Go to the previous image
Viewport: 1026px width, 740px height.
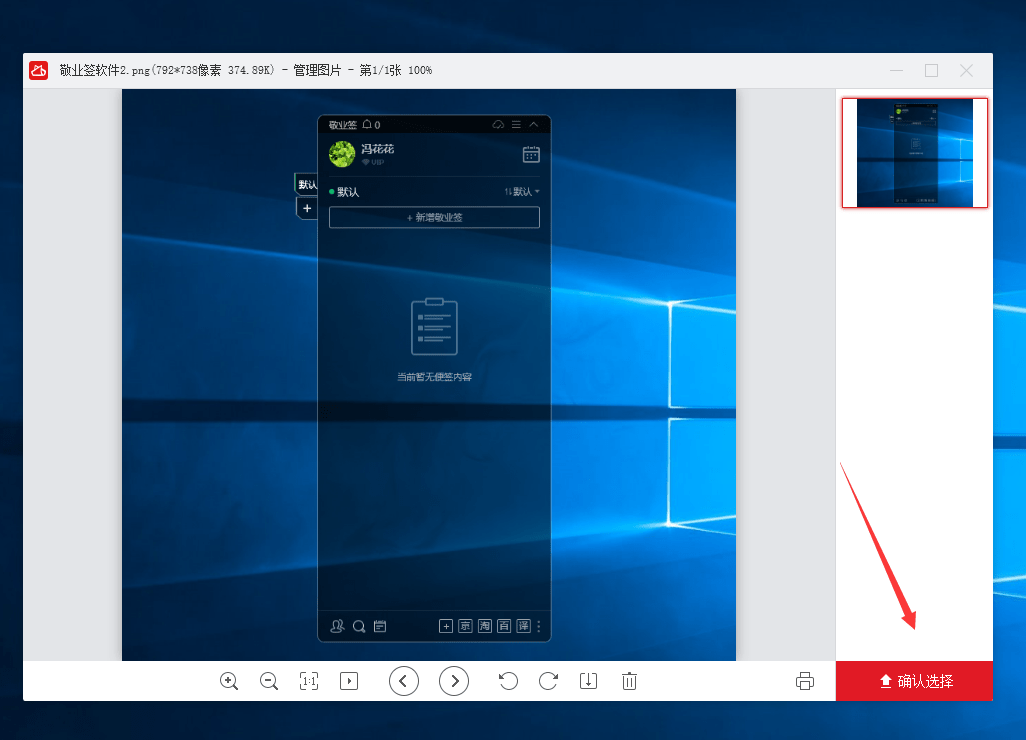coord(404,681)
